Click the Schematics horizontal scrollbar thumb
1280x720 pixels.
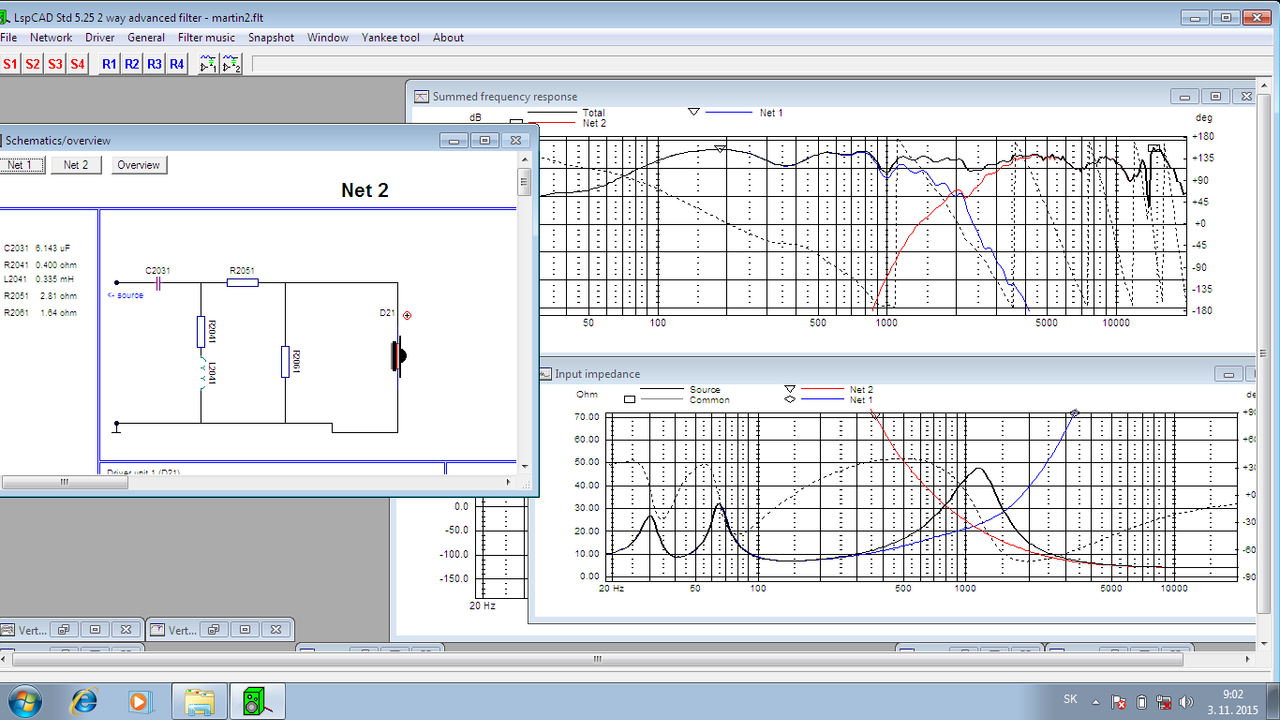[x=64, y=481]
